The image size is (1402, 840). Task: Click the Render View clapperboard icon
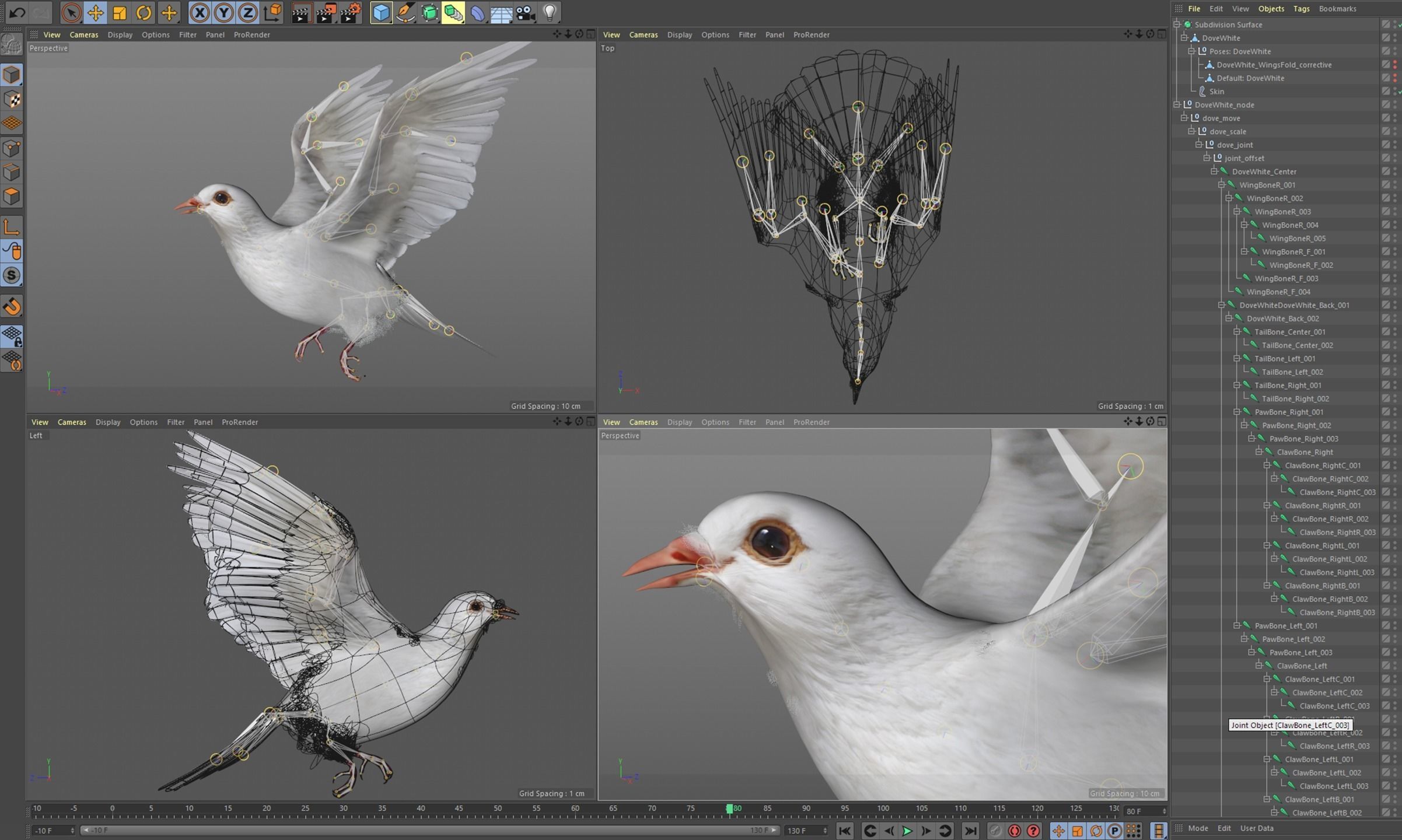[301, 13]
